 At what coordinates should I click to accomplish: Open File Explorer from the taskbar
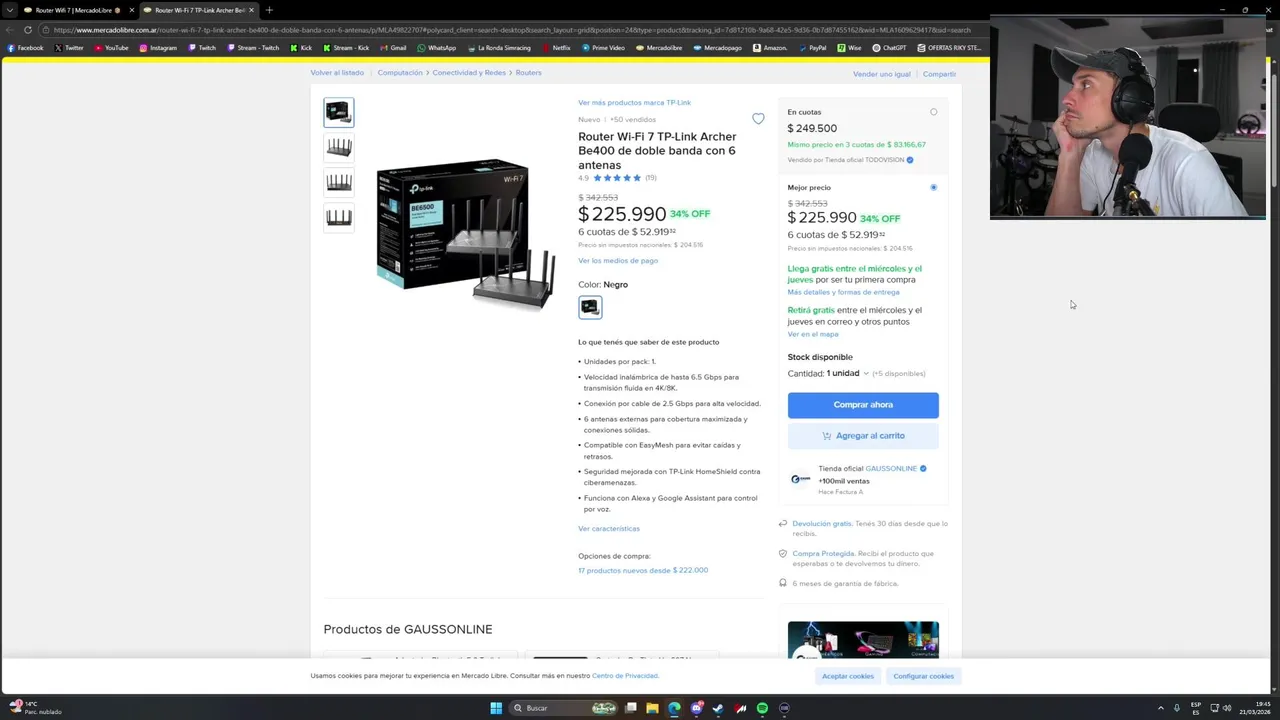pyautogui.click(x=652, y=708)
